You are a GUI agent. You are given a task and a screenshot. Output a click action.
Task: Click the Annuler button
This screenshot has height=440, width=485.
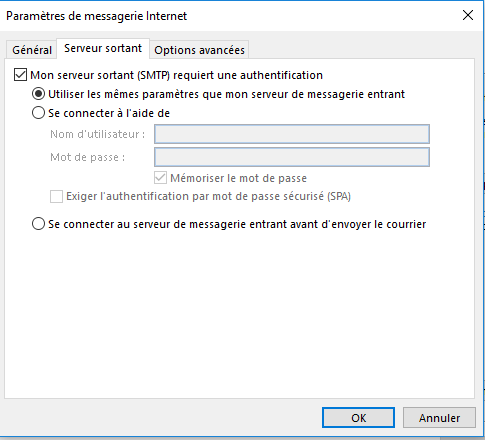(x=439, y=417)
